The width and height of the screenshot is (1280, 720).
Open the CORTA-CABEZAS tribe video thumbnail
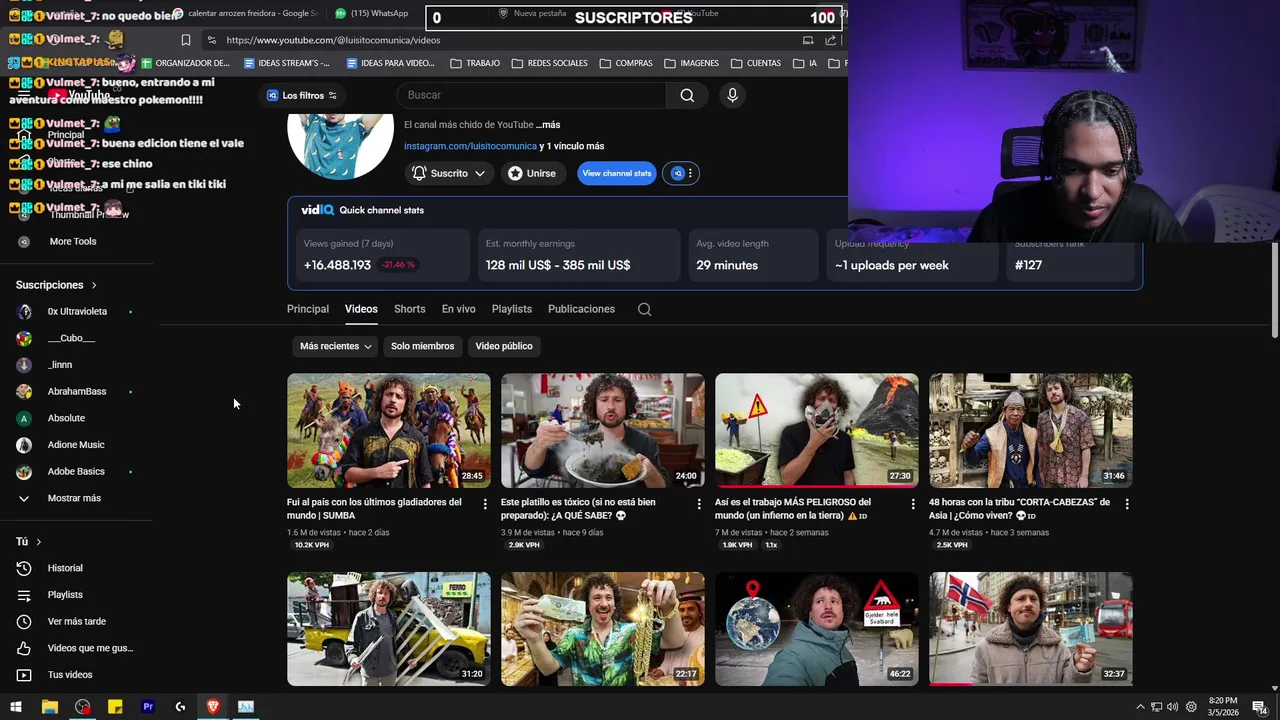point(1031,430)
